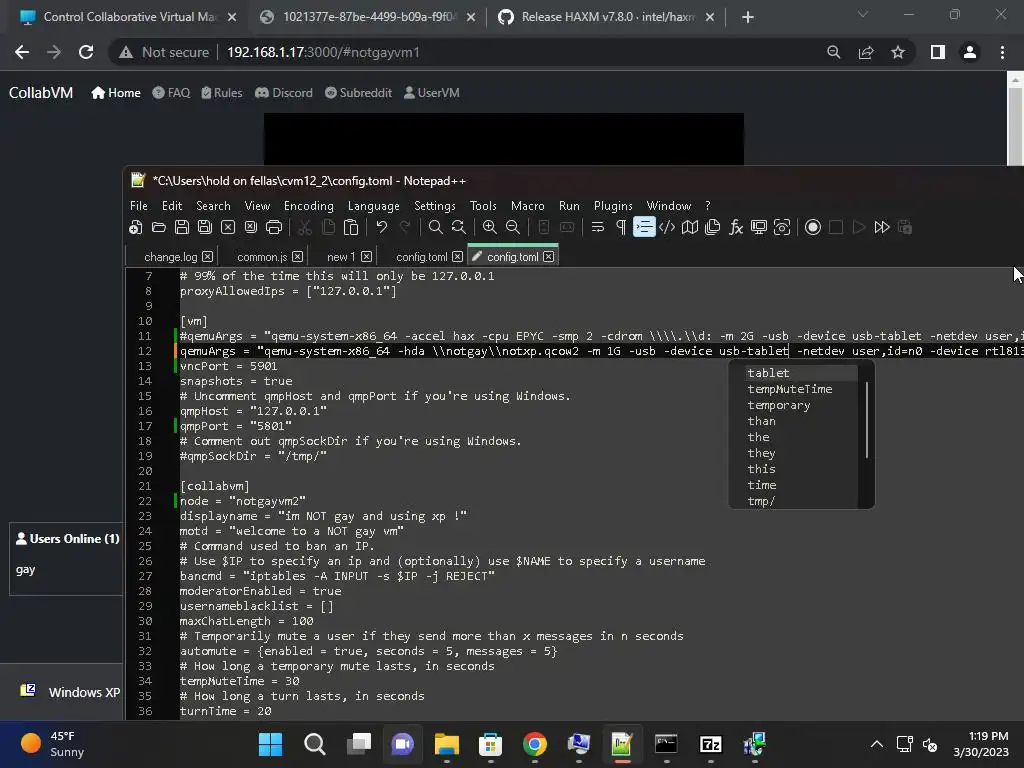This screenshot has height=768, width=1024.
Task: Click the code tag language icon
Action: coord(667,227)
